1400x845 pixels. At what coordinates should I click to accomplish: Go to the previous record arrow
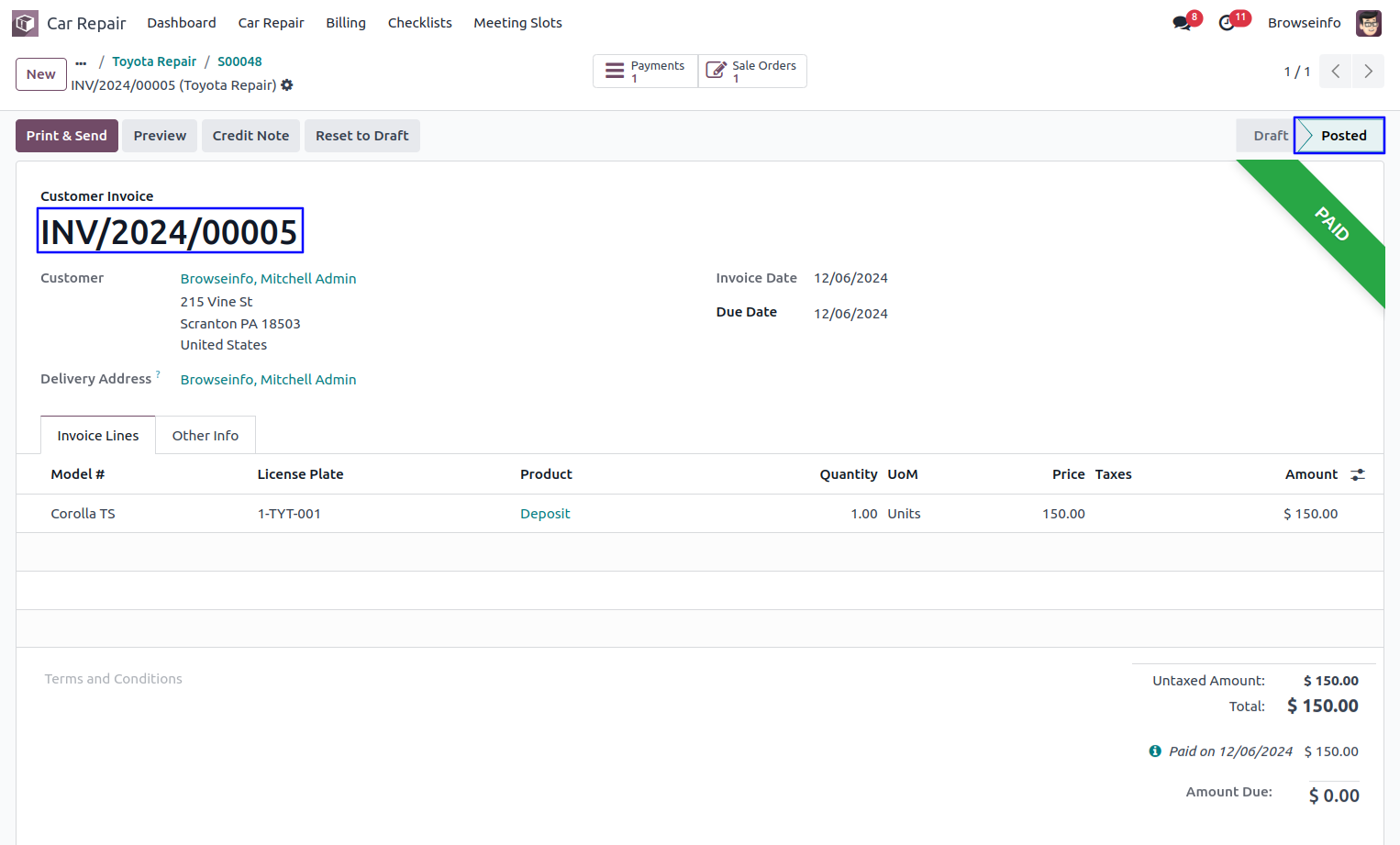point(1336,72)
